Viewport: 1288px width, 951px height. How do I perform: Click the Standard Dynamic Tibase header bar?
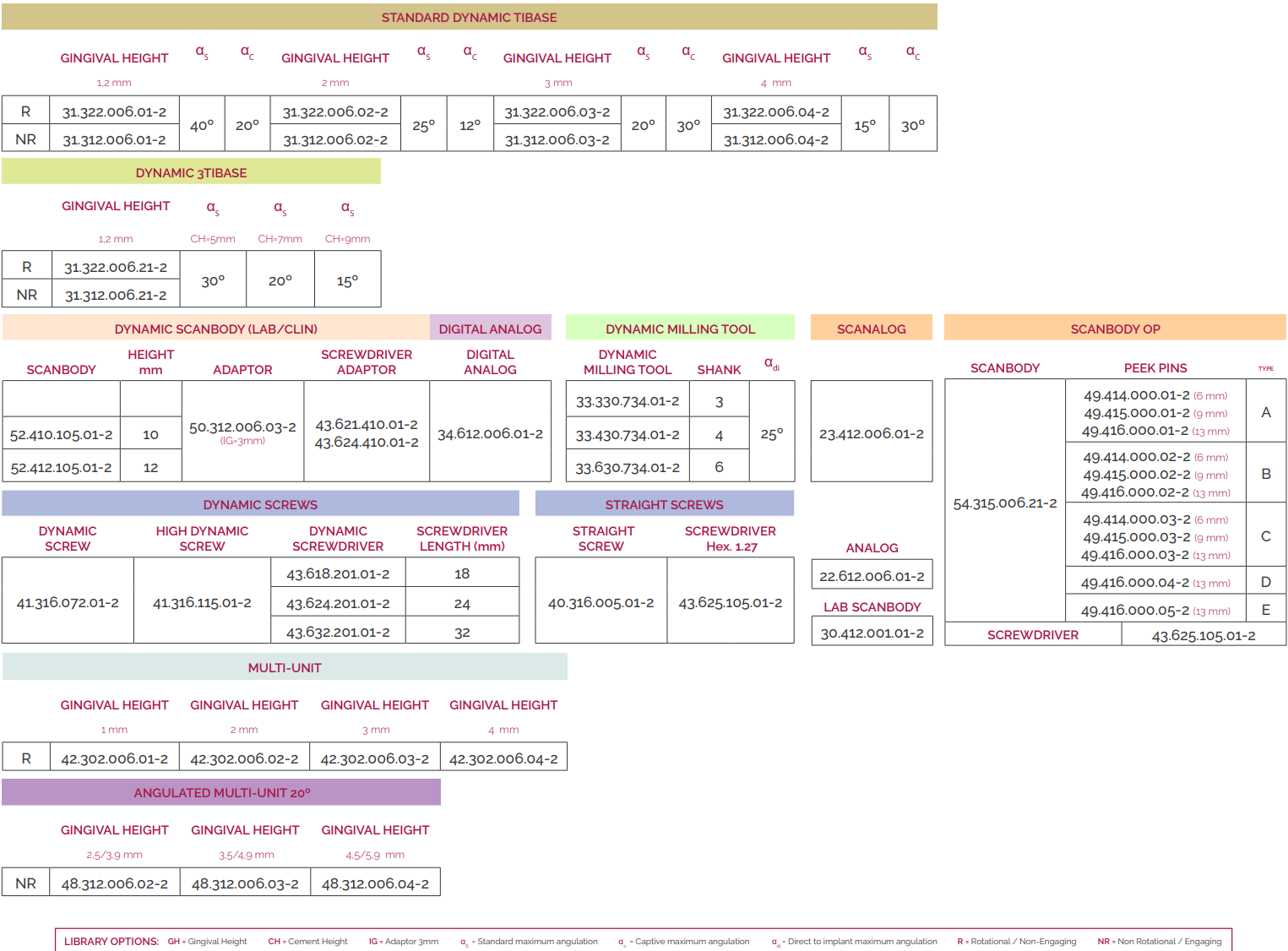pos(469,17)
